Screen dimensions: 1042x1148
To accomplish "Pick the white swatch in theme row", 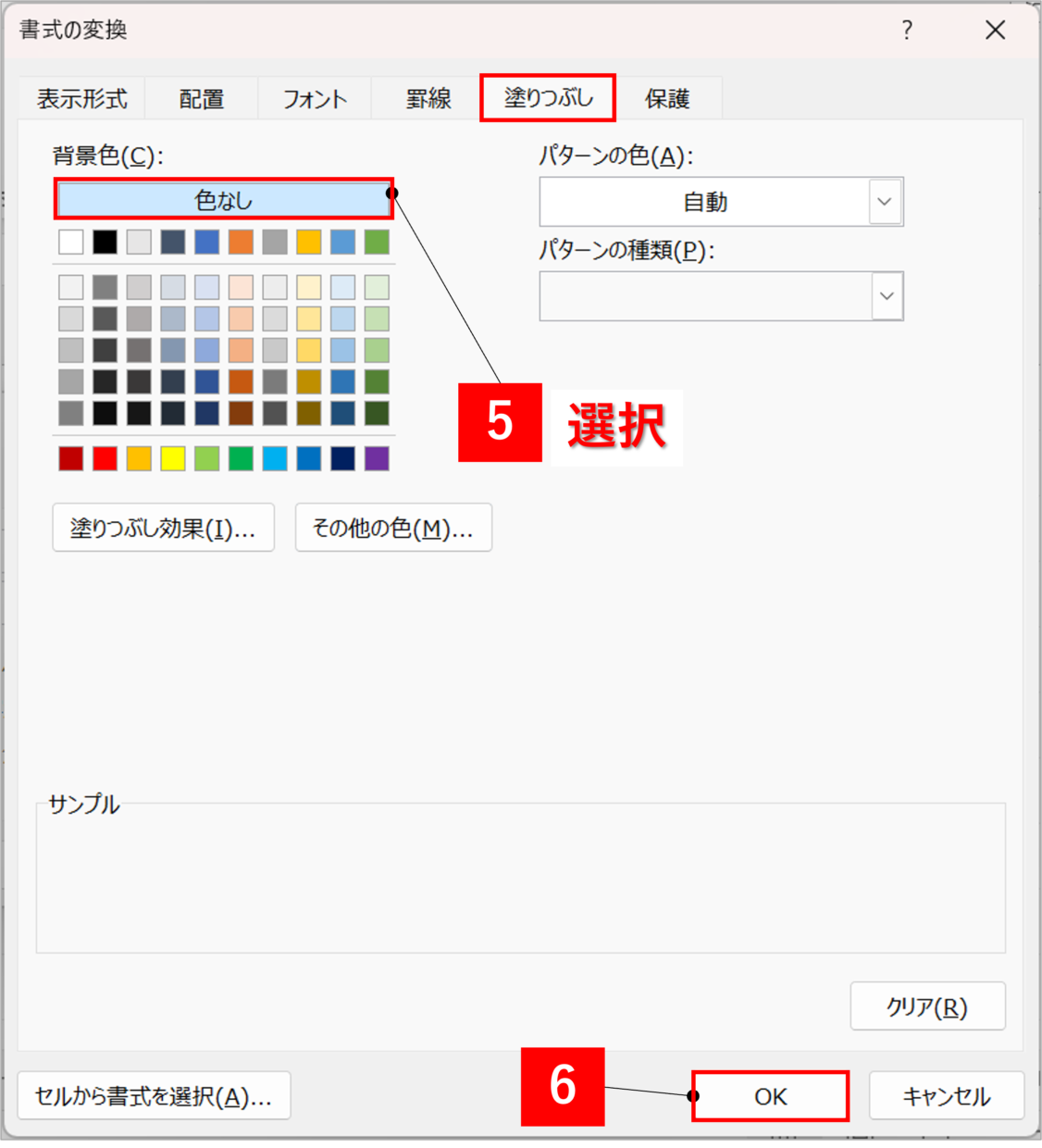I will pyautogui.click(x=71, y=242).
